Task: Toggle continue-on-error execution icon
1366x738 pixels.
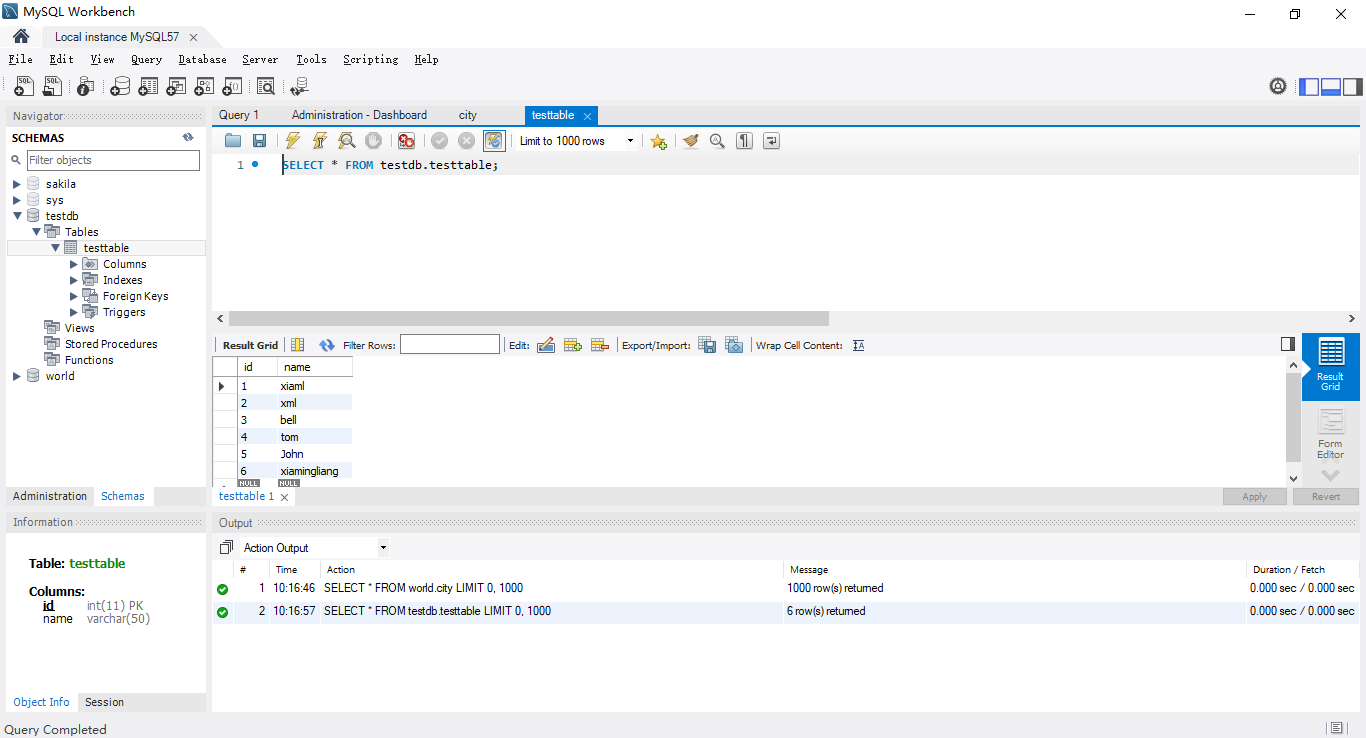Action: [406, 141]
